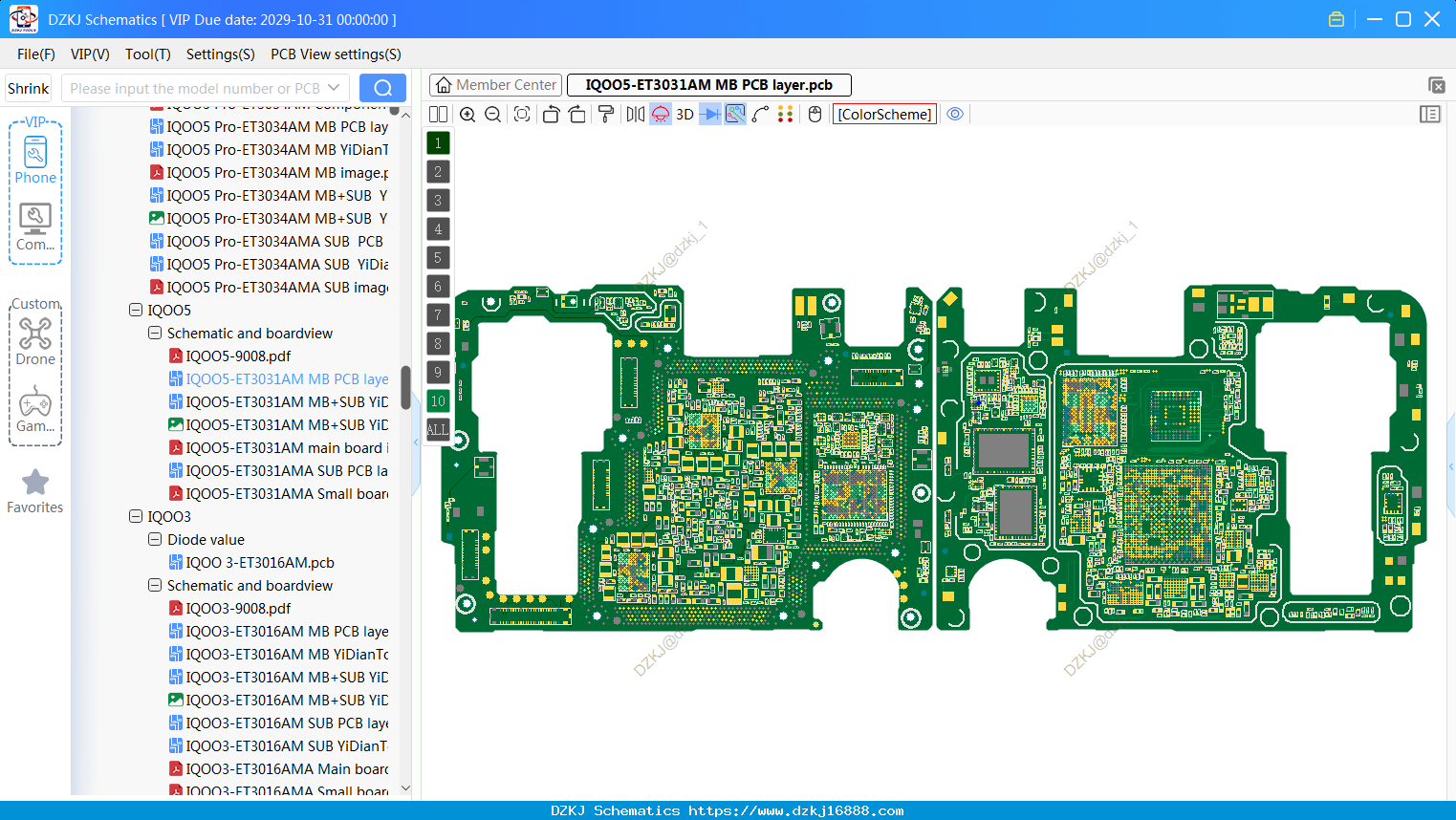Open the VIP(V) menu
This screenshot has height=820, width=1456.
click(x=90, y=54)
